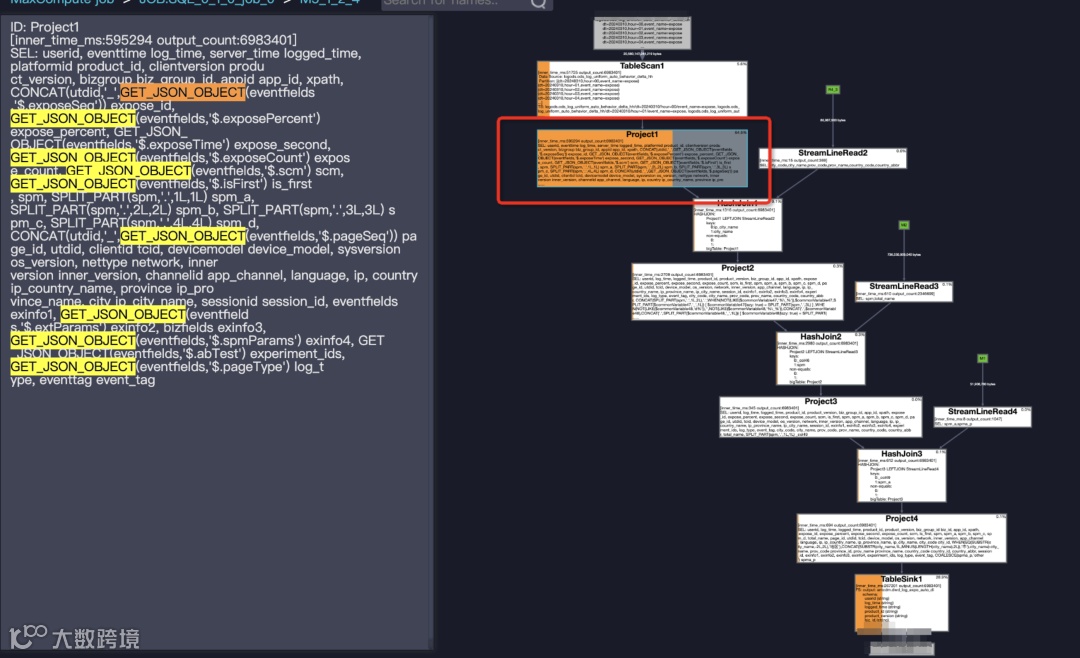The width and height of the screenshot is (1080, 658).
Task: Click the line starting 'SEL: userid, eventtime log_time'
Action: coord(185,53)
